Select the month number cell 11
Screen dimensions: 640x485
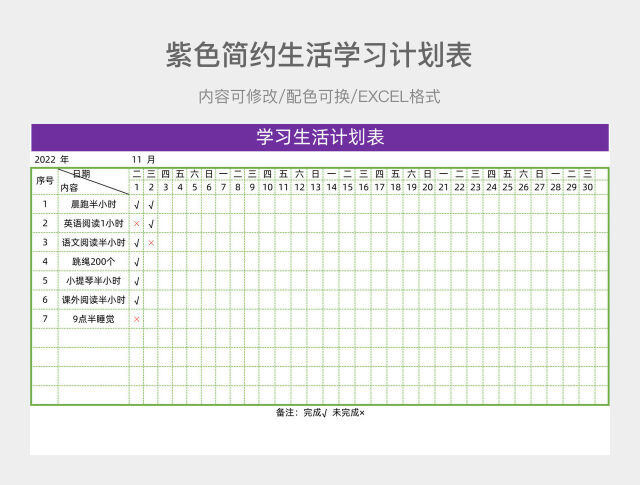(x=136, y=160)
